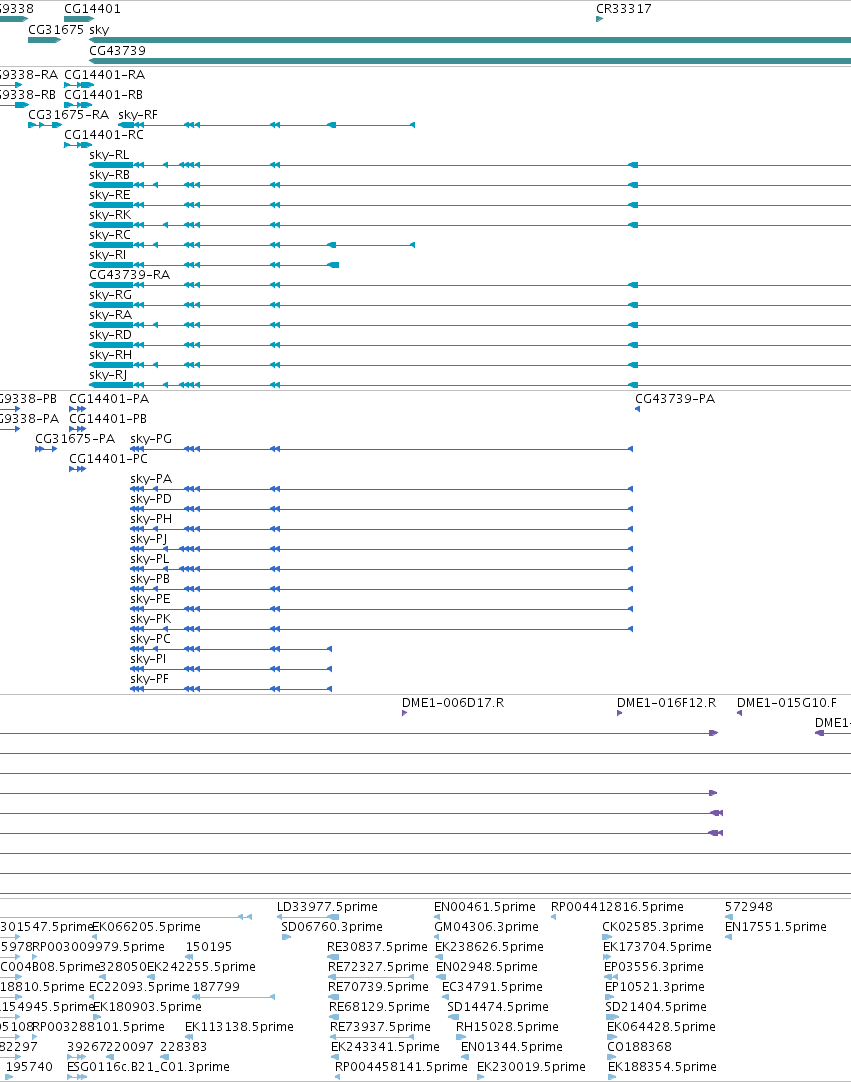851x1082 pixels.
Task: Select the sky gene label
Action: pos(99,30)
